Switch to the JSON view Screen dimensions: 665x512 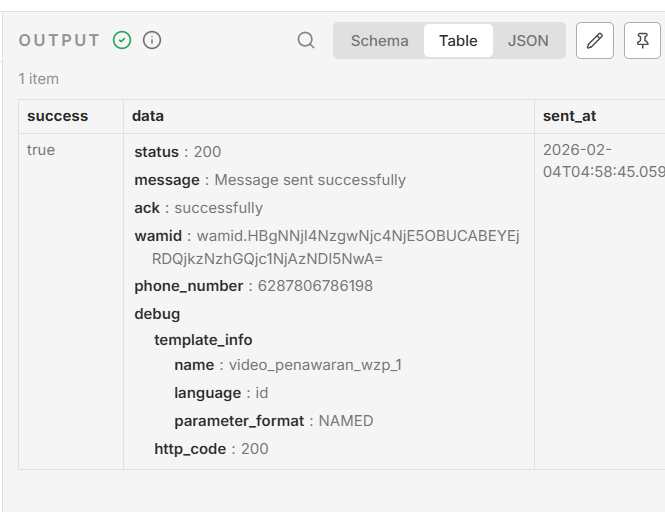528,41
